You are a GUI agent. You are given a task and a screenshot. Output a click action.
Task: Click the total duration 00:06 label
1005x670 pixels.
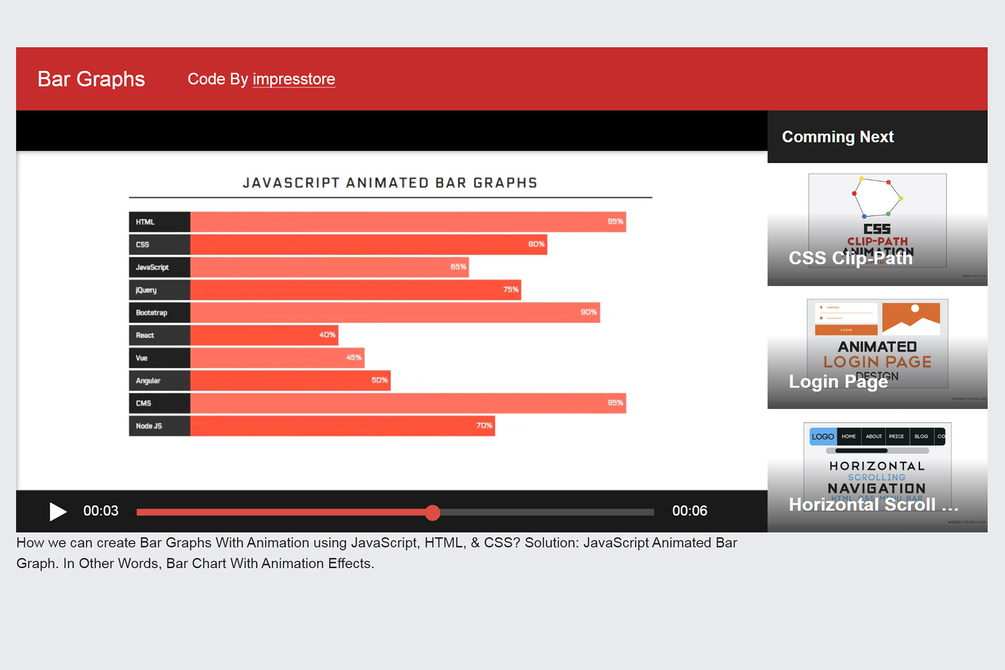click(x=689, y=511)
